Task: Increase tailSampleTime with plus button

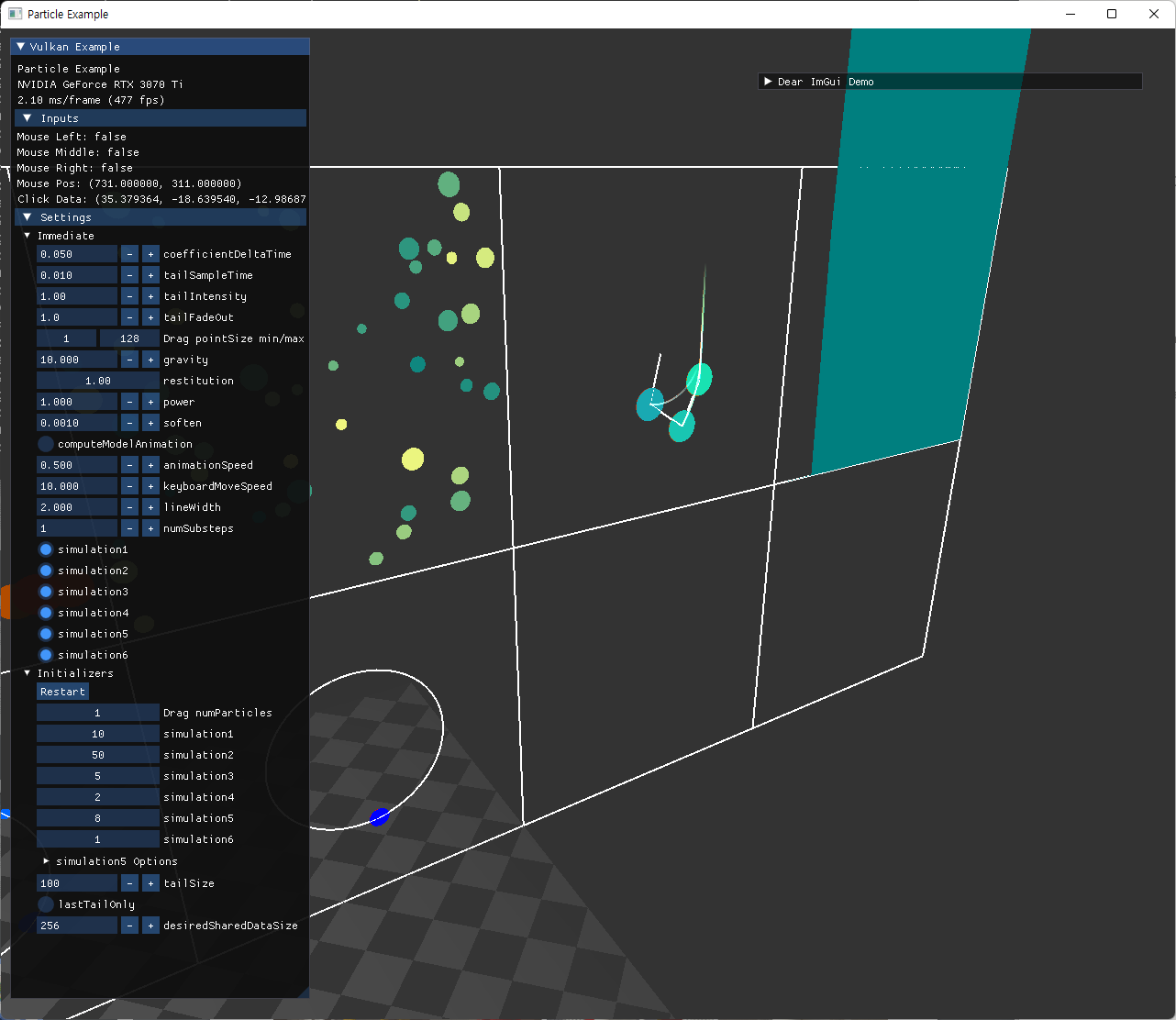Action: point(150,275)
